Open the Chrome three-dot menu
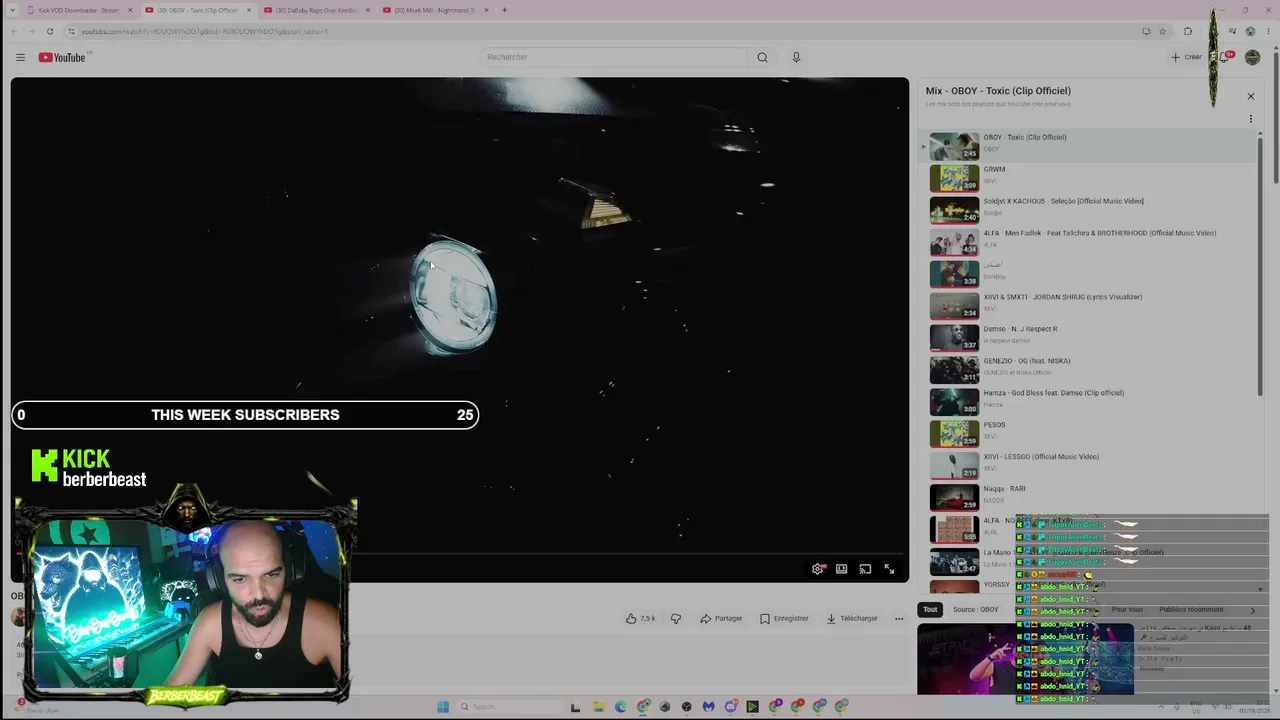Screen dimensions: 1280x720 pyautogui.click(x=1268, y=31)
